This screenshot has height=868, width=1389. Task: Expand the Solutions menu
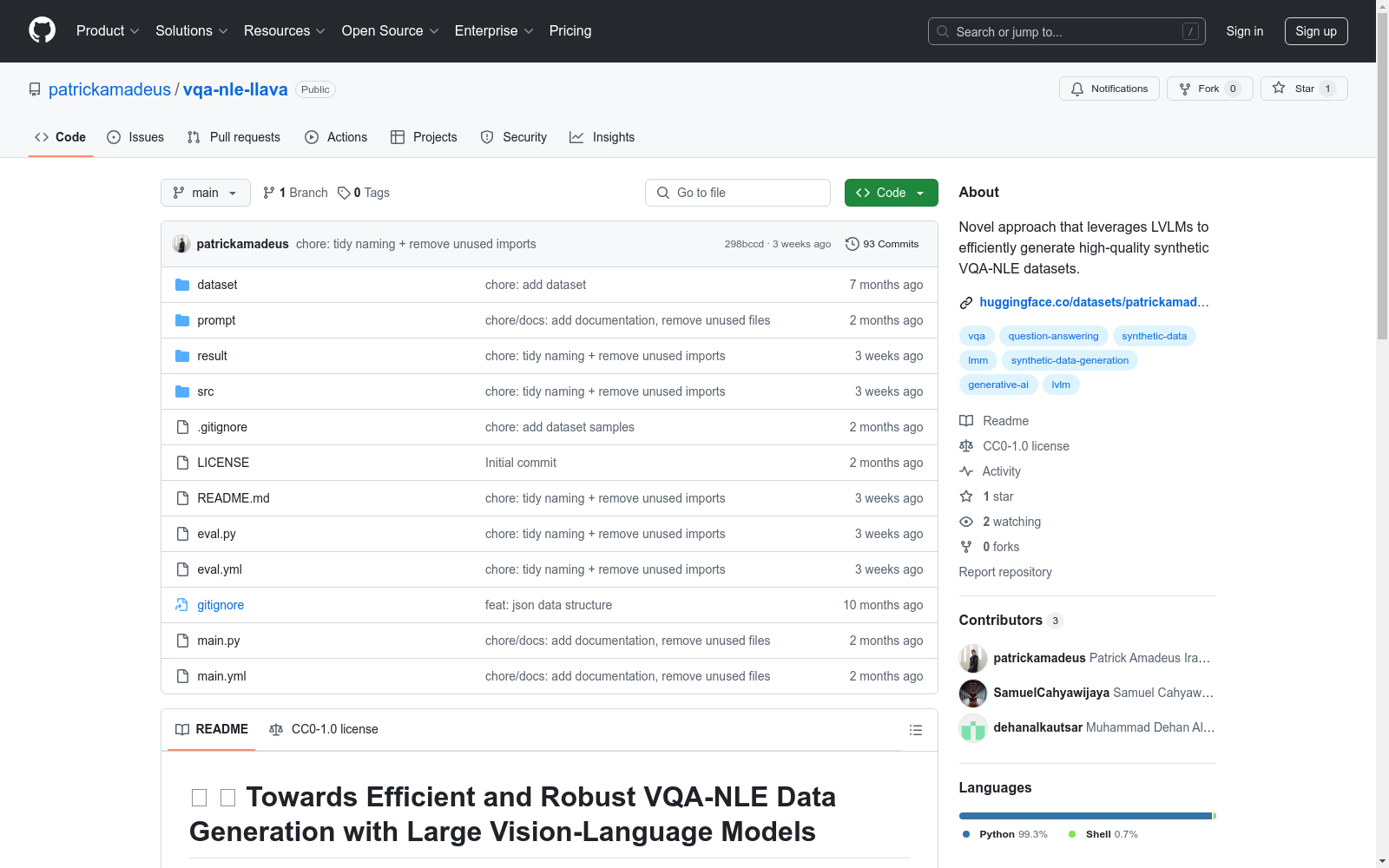(192, 30)
